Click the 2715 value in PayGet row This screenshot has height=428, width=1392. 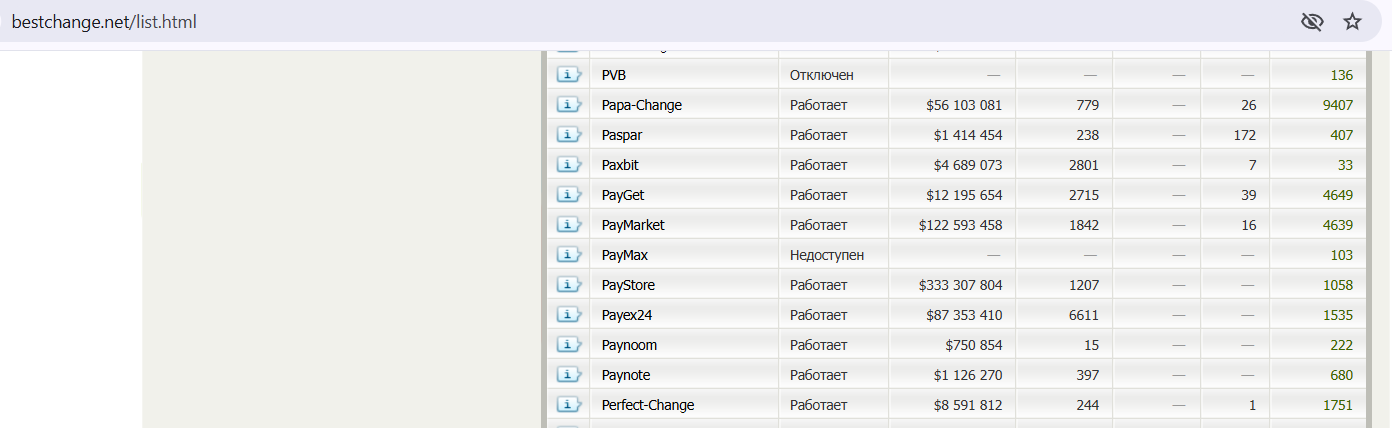1083,195
